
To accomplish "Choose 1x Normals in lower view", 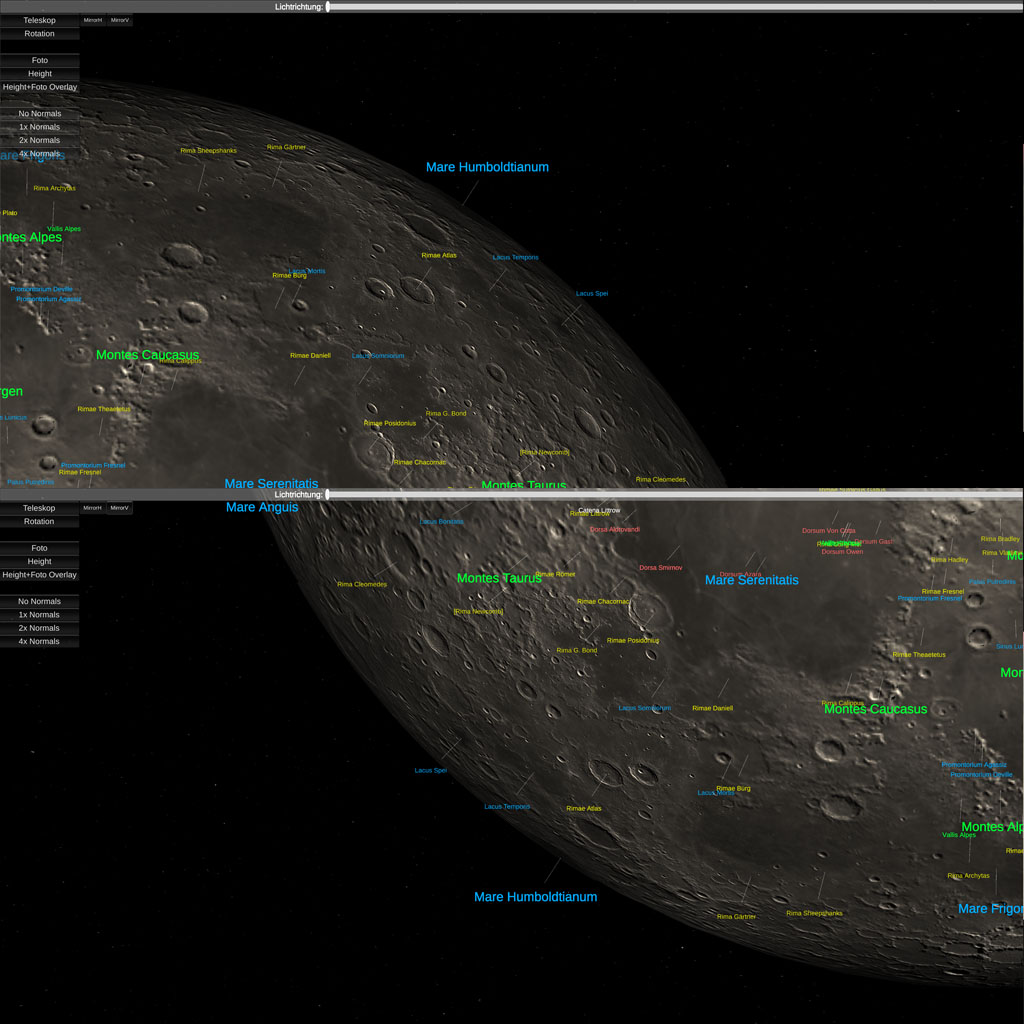I will point(39,615).
